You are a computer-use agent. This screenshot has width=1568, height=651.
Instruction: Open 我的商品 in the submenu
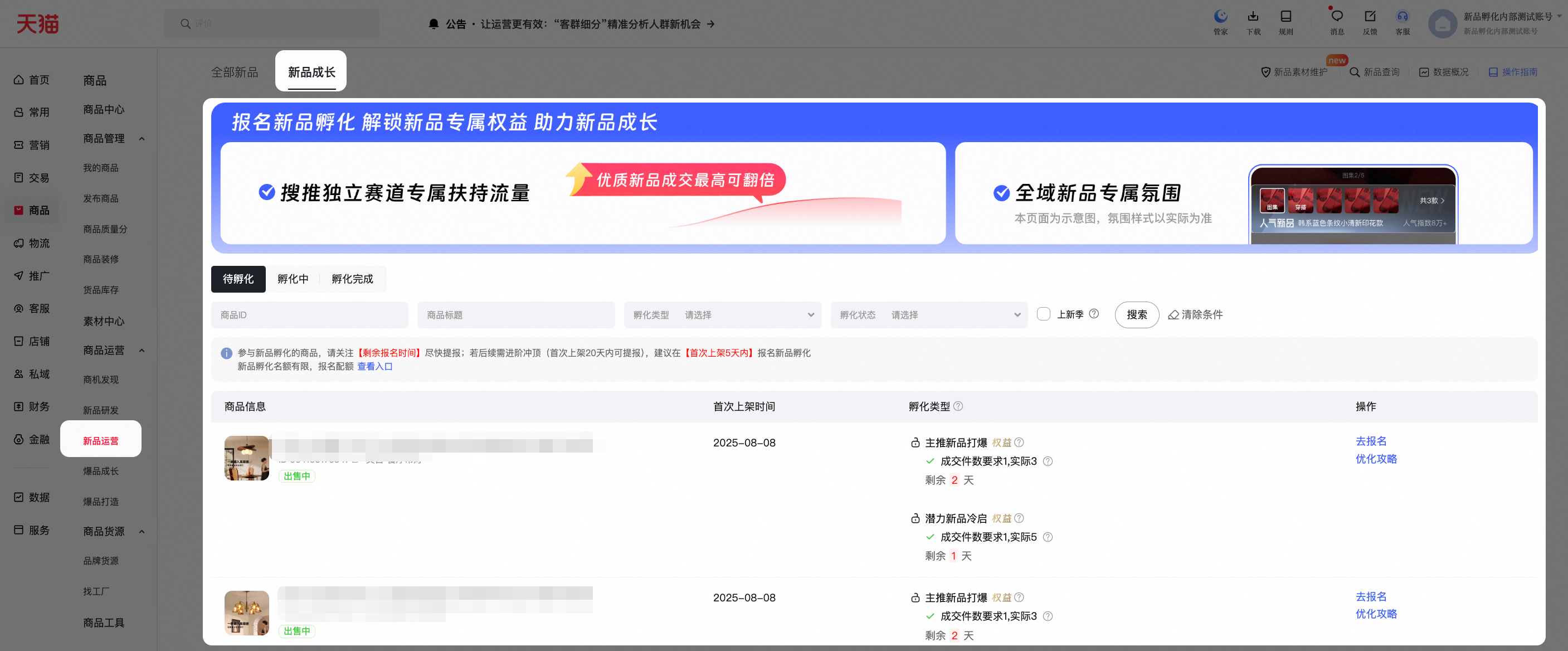point(101,168)
